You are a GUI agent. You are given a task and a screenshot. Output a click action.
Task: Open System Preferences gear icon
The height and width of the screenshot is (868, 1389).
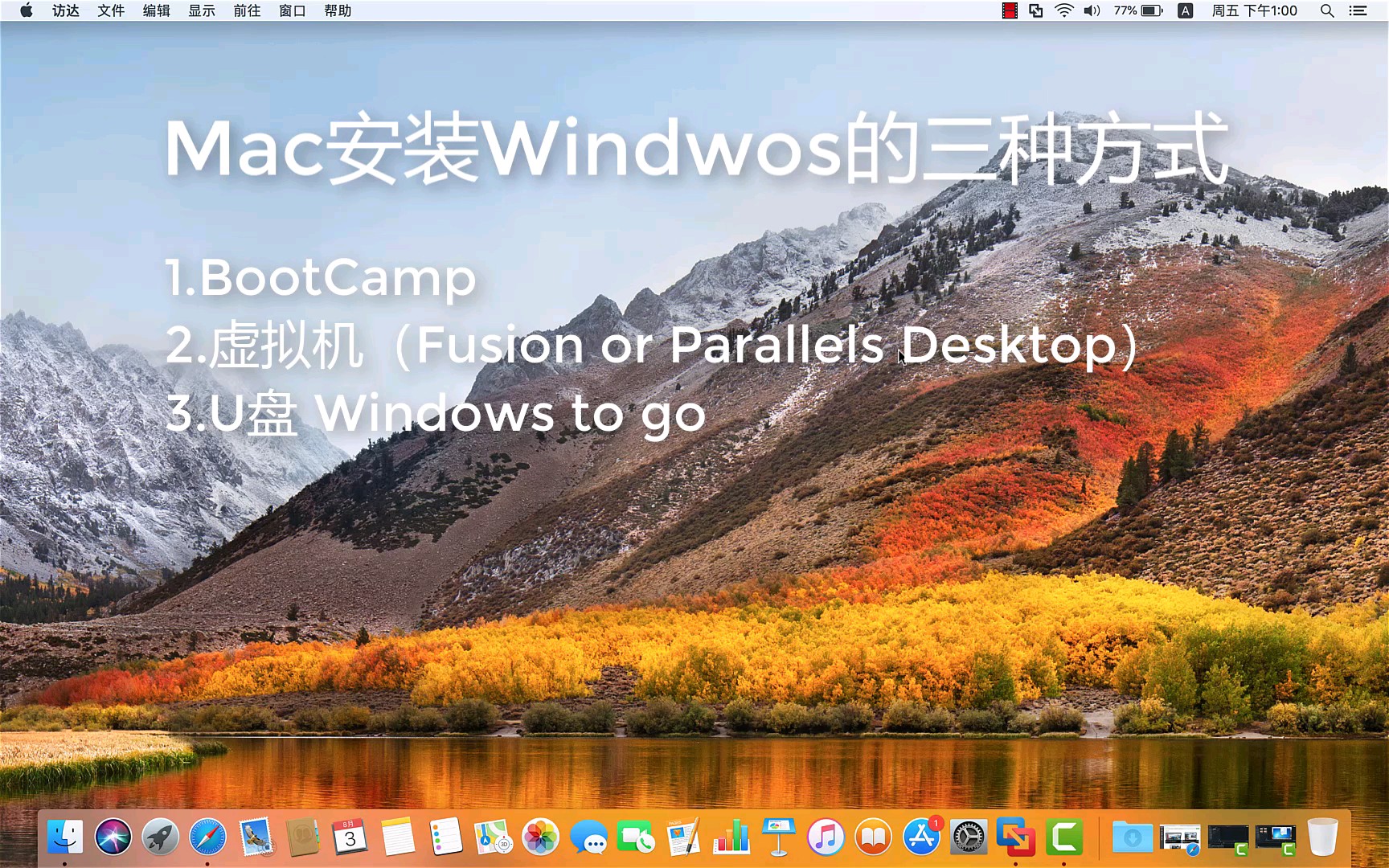tap(969, 837)
